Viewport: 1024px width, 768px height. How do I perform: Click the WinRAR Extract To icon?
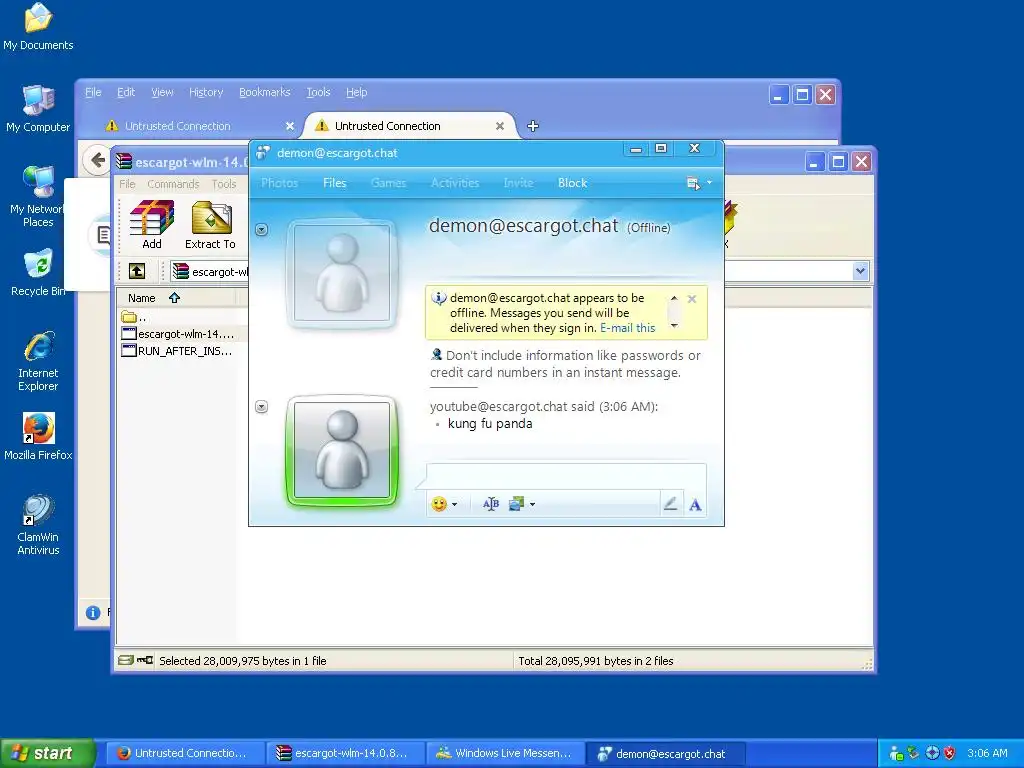[x=210, y=225]
